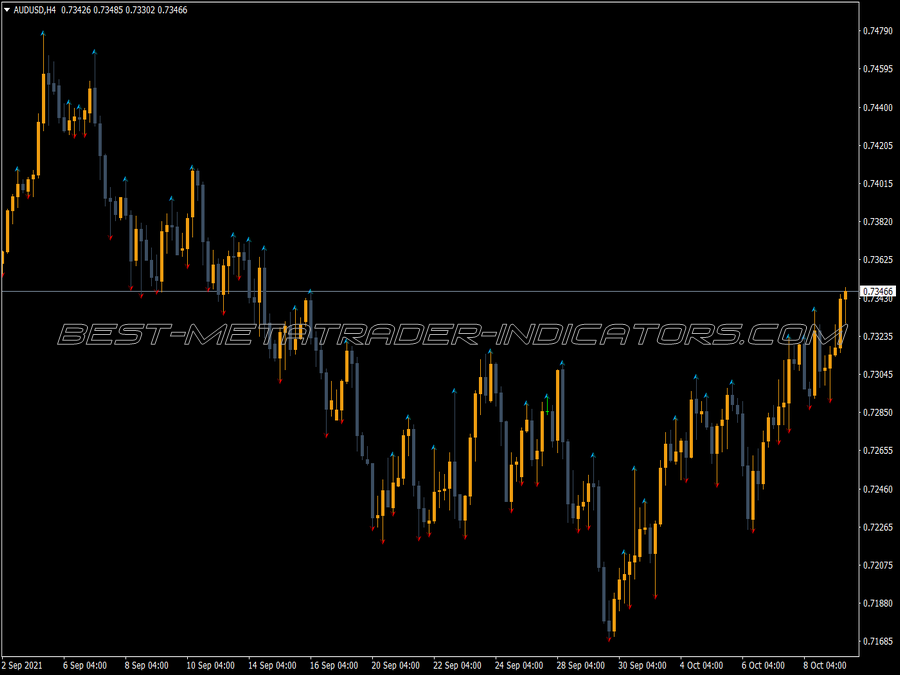Click the 0.71685 price scale label
The width and height of the screenshot is (900, 675).
(x=878, y=641)
